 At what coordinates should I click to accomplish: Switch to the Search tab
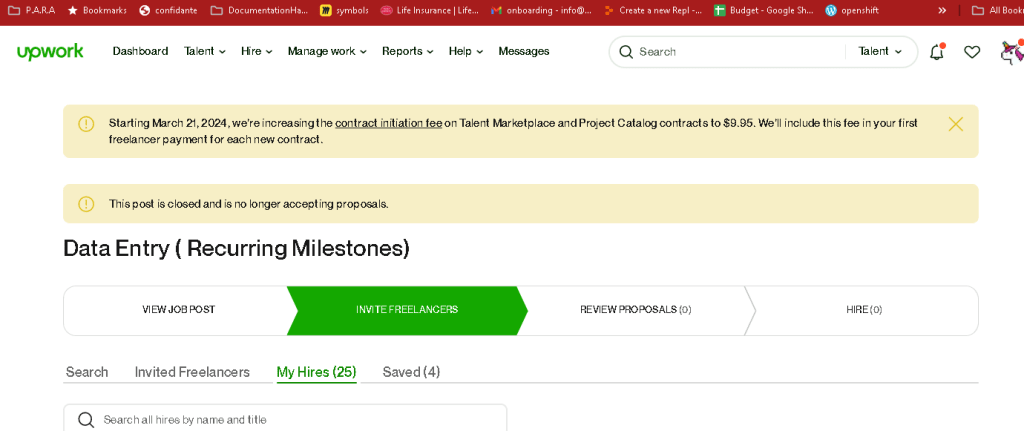[x=87, y=372]
